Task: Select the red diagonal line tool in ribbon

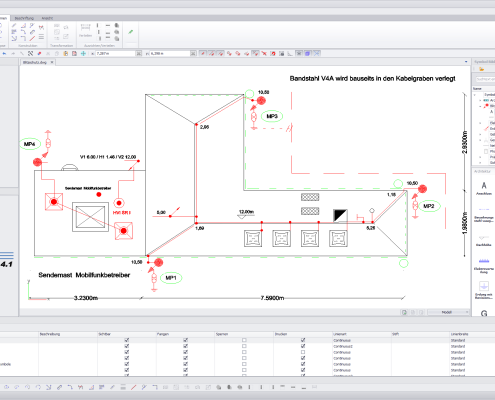Action: point(32,38)
